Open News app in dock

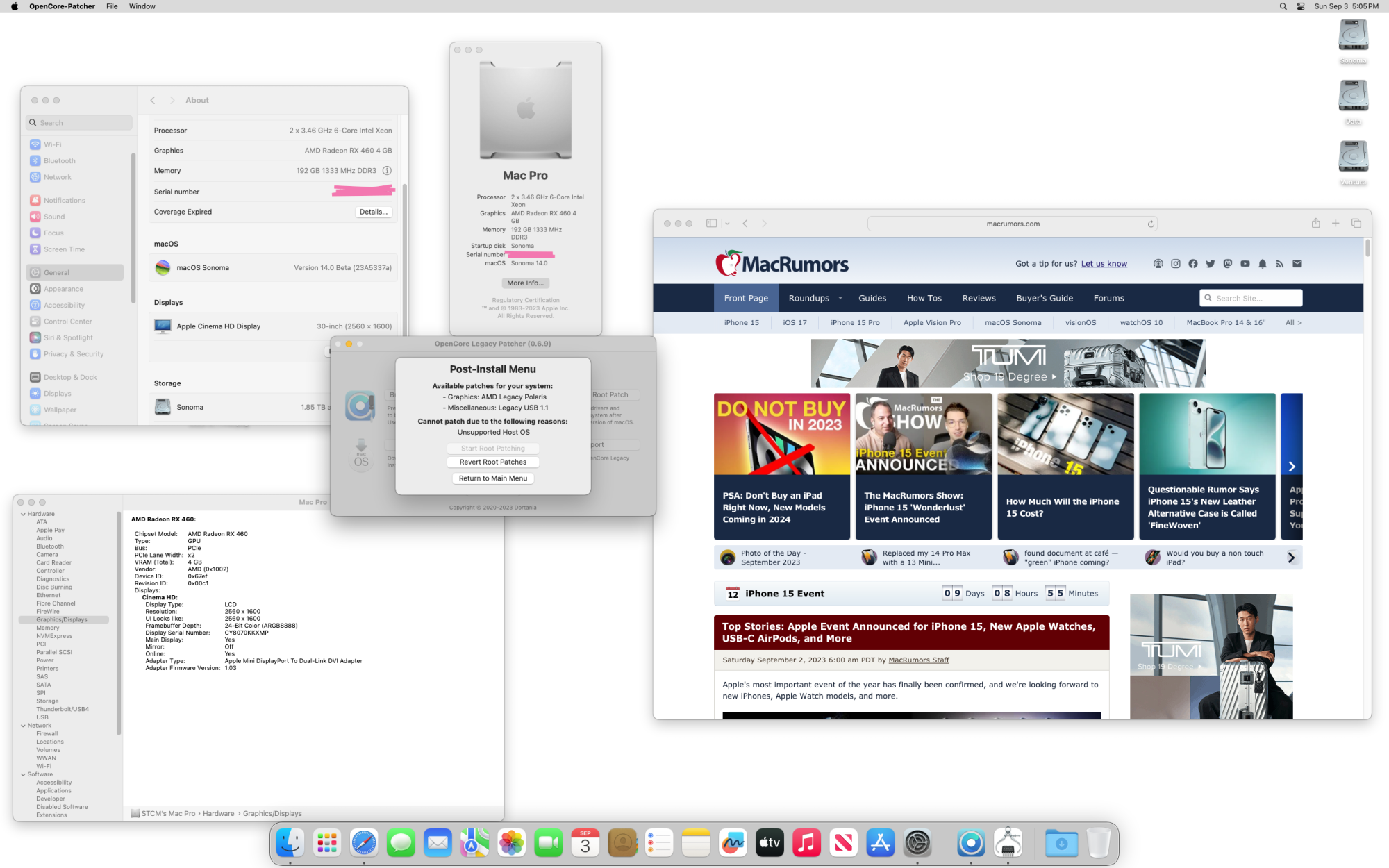tap(844, 843)
